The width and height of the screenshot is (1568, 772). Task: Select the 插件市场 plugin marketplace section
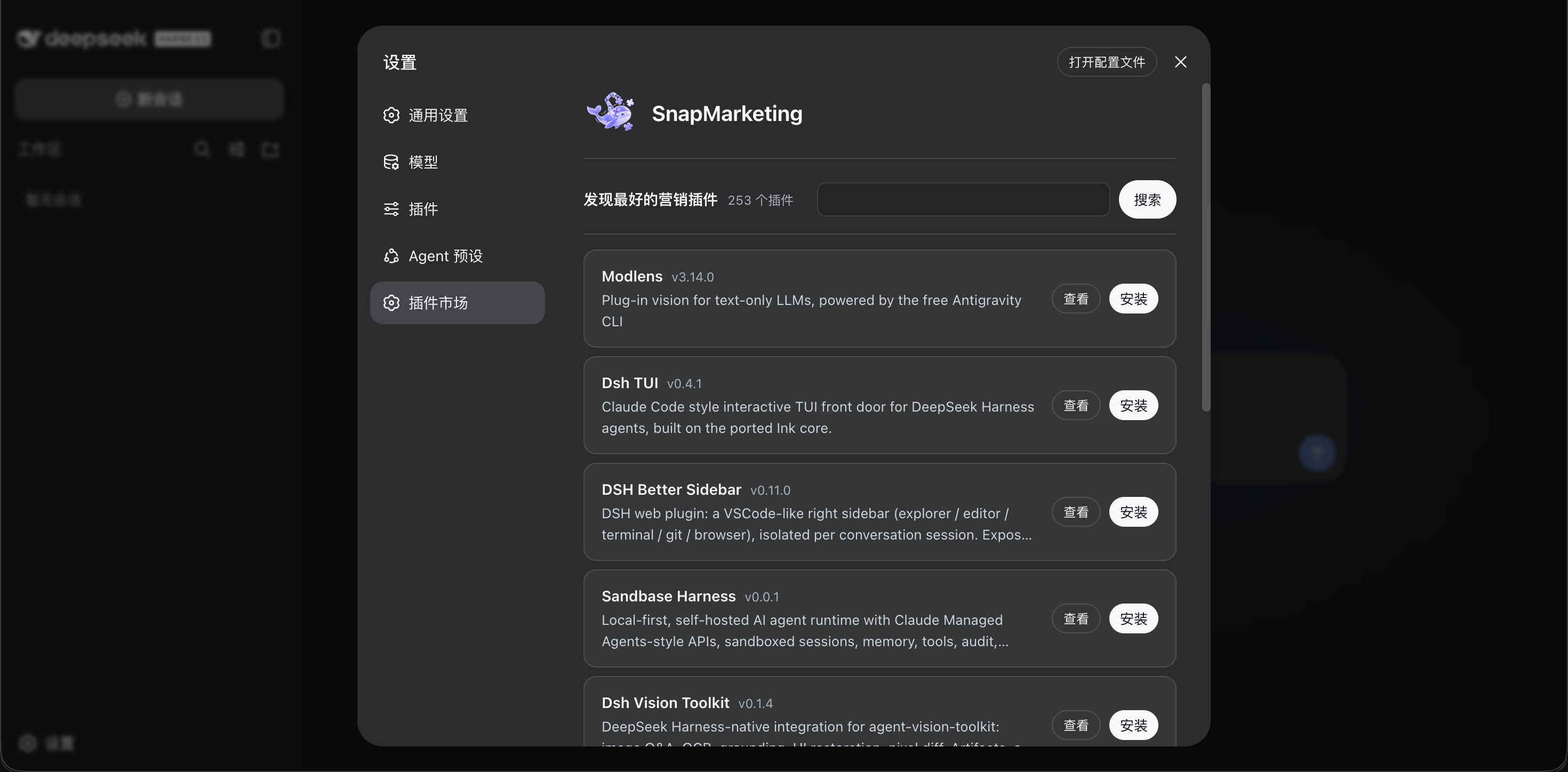[x=457, y=302]
